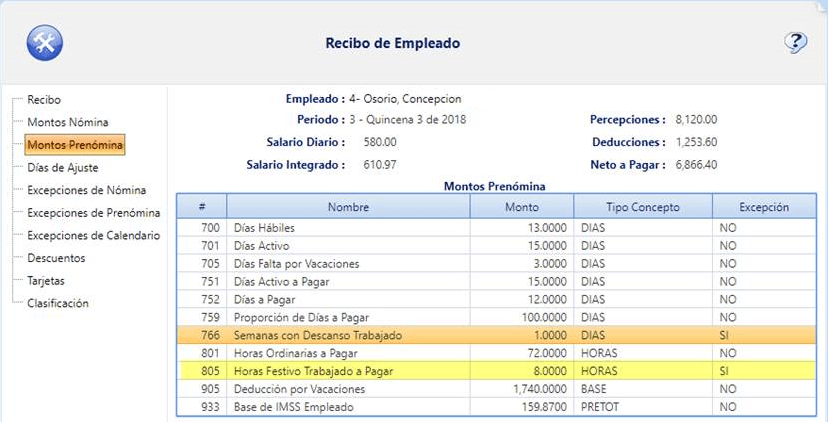Viewport: 828px width, 422px height.
Task: Open Montos Nómina tree item
Action: coord(68,123)
